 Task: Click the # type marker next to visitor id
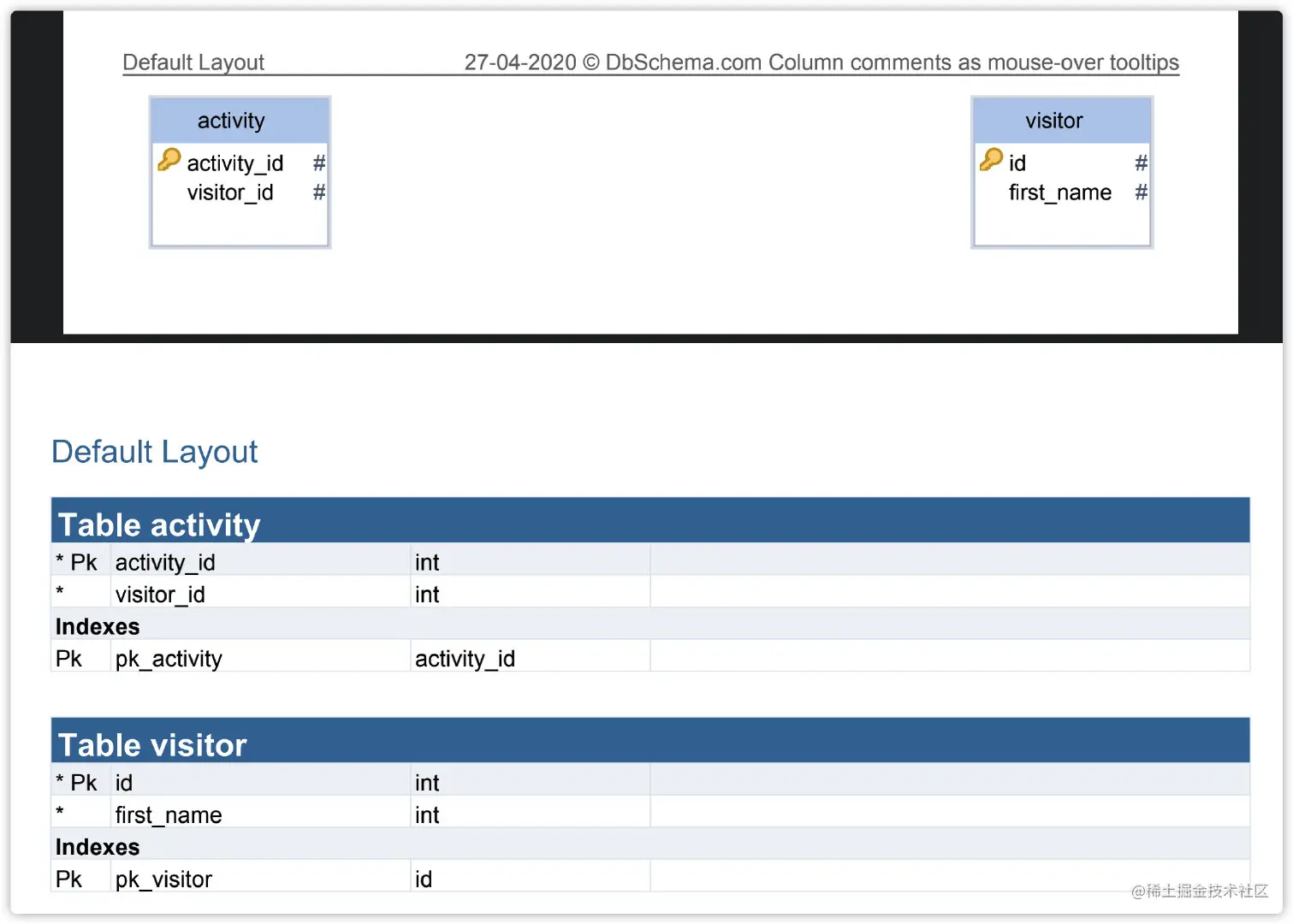coord(1141,163)
